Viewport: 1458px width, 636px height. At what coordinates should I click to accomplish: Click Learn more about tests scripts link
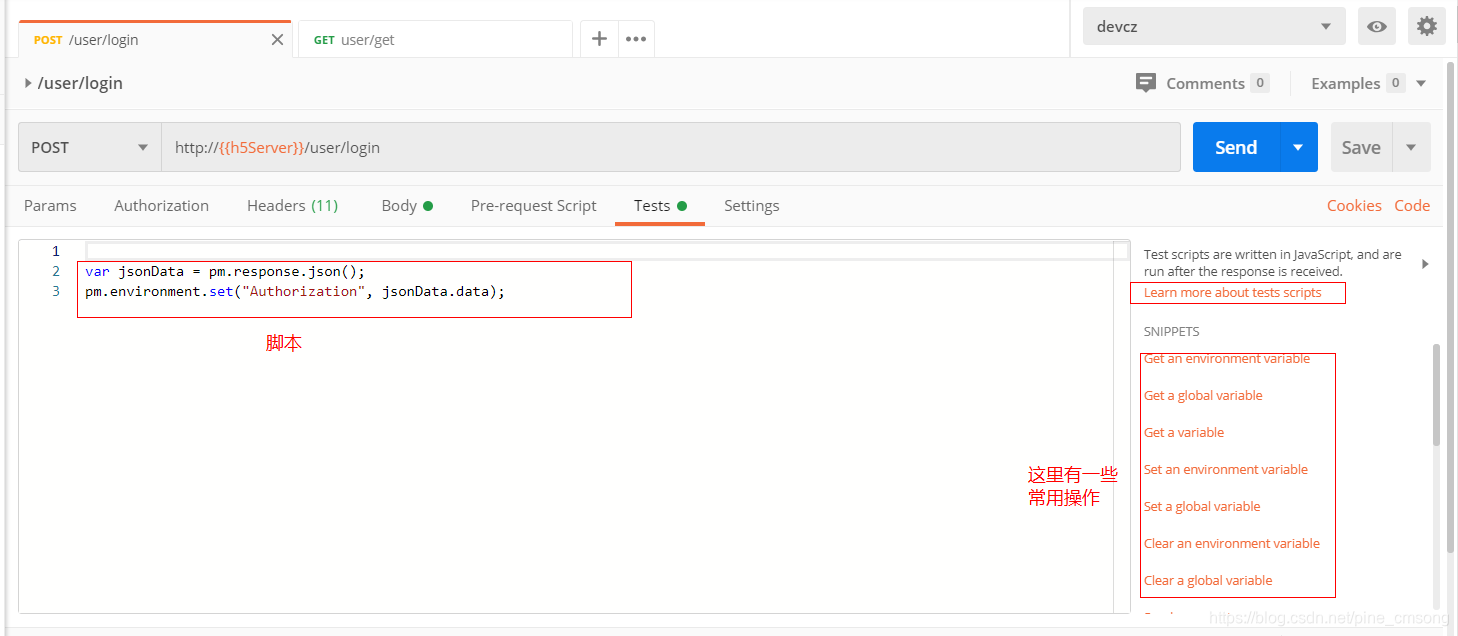(x=1232, y=292)
